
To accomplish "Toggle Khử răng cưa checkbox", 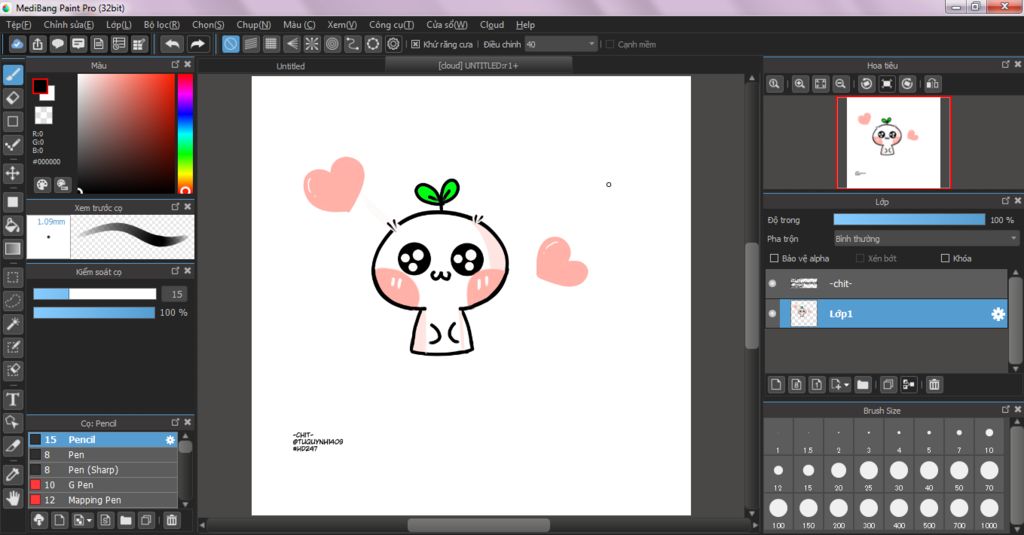I will pos(415,44).
